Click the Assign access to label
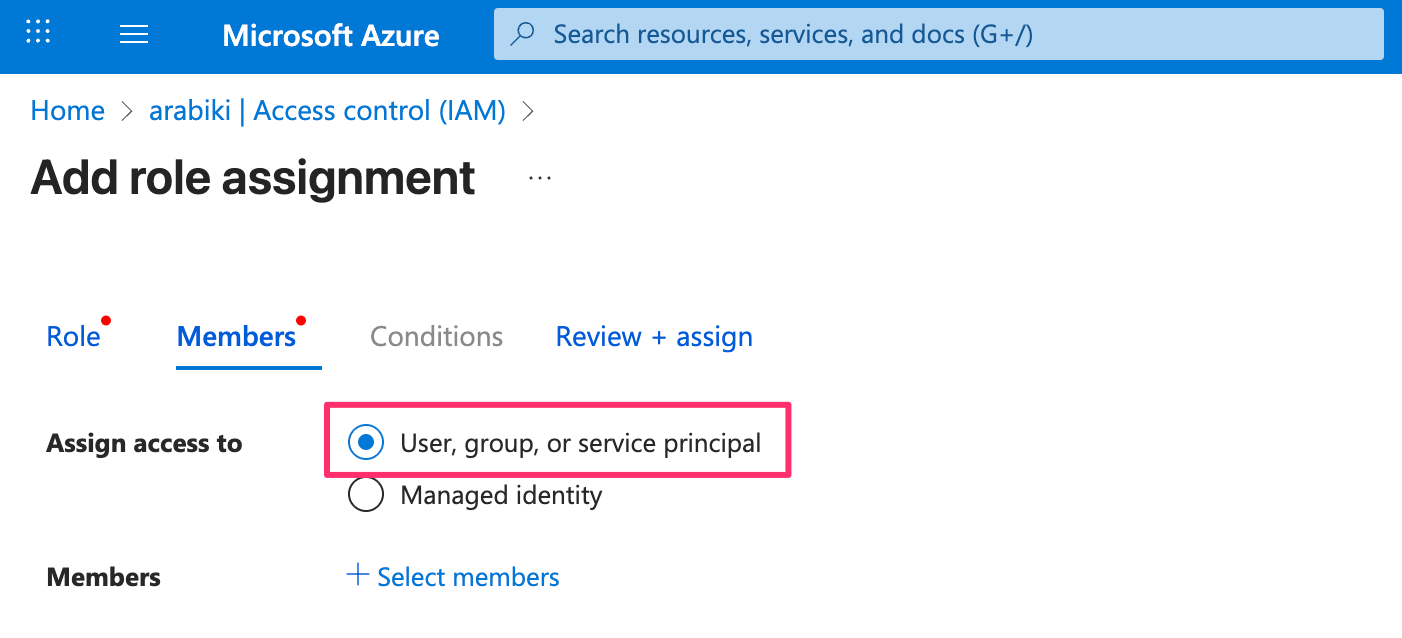1402x638 pixels. click(144, 443)
